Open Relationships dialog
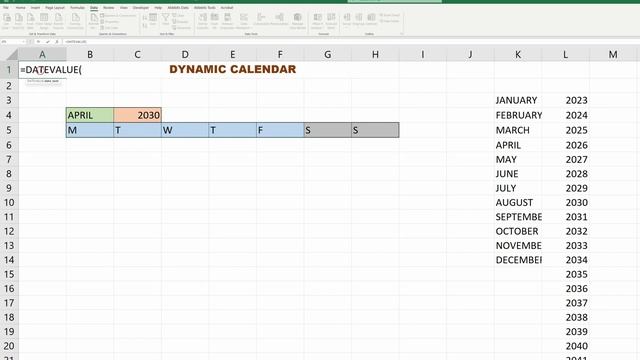 click(279, 20)
